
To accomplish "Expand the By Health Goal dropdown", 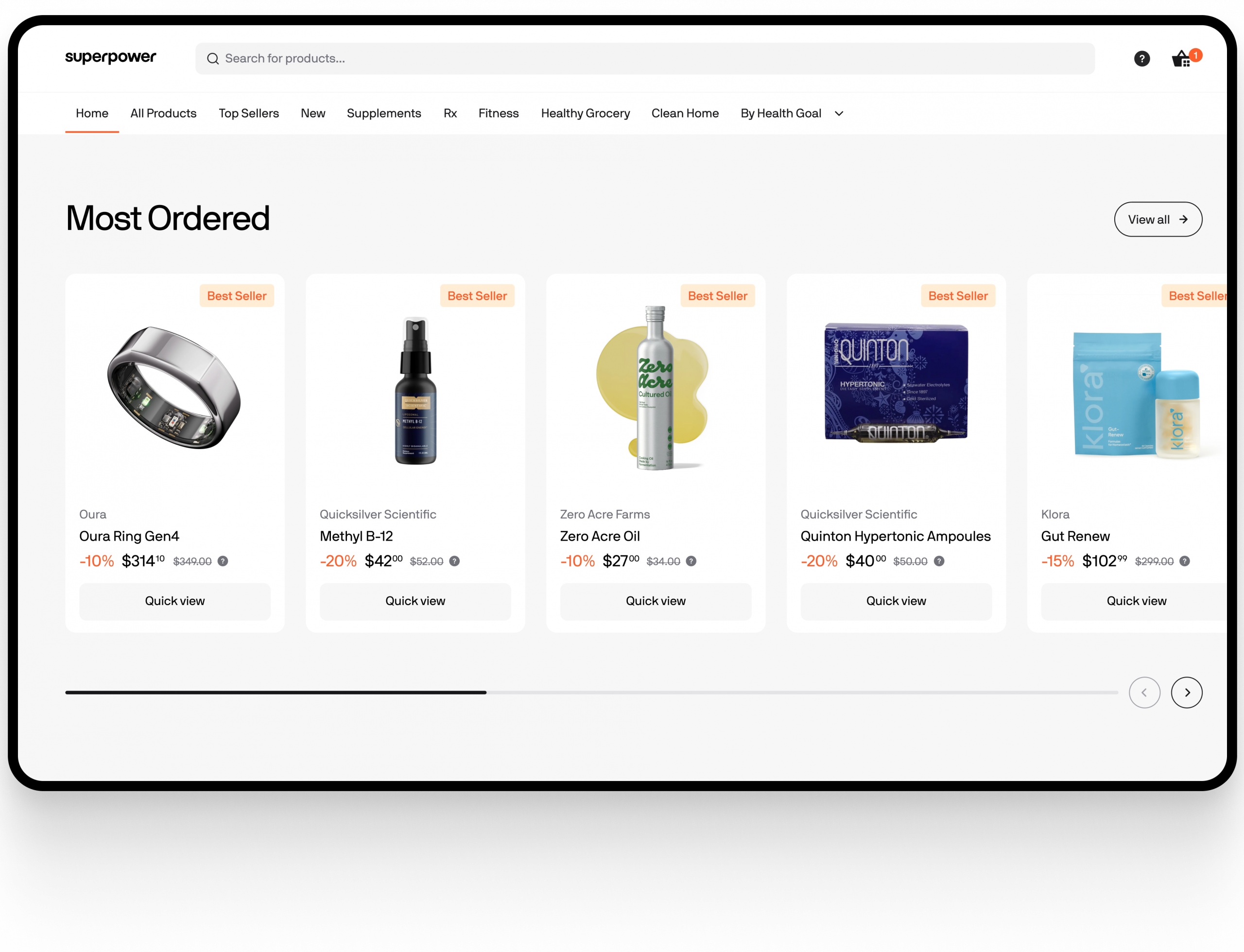I will 792,113.
